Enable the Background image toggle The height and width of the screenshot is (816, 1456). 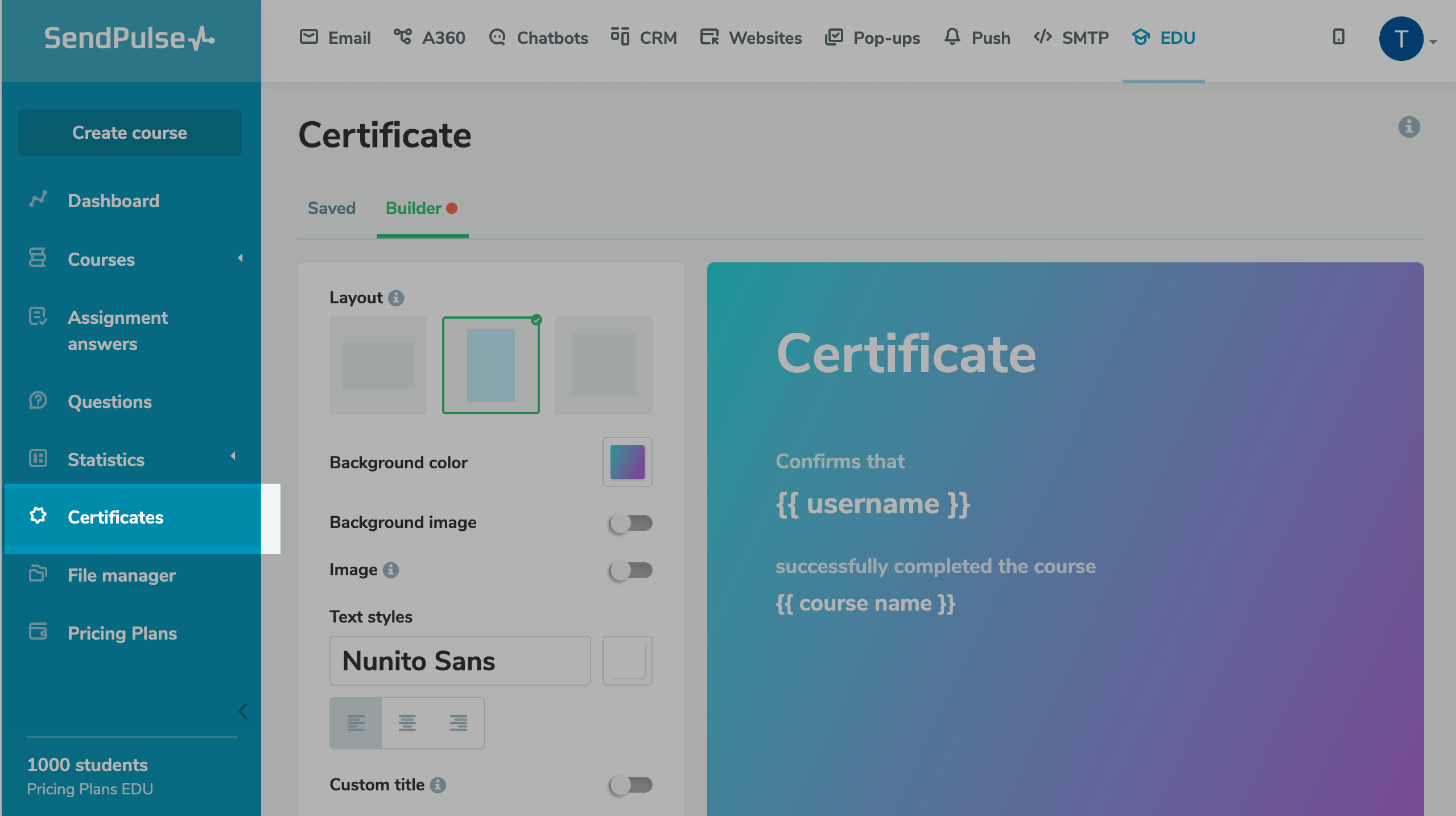coord(630,523)
